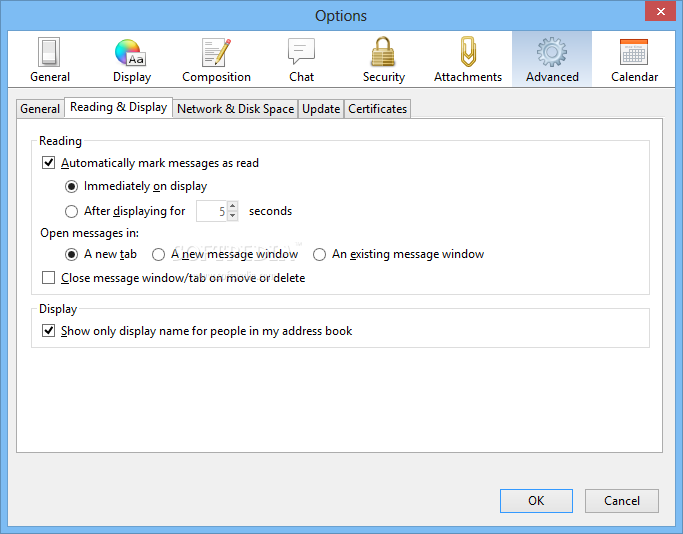
Task: Select Immediately on display radio option
Action: 71,186
